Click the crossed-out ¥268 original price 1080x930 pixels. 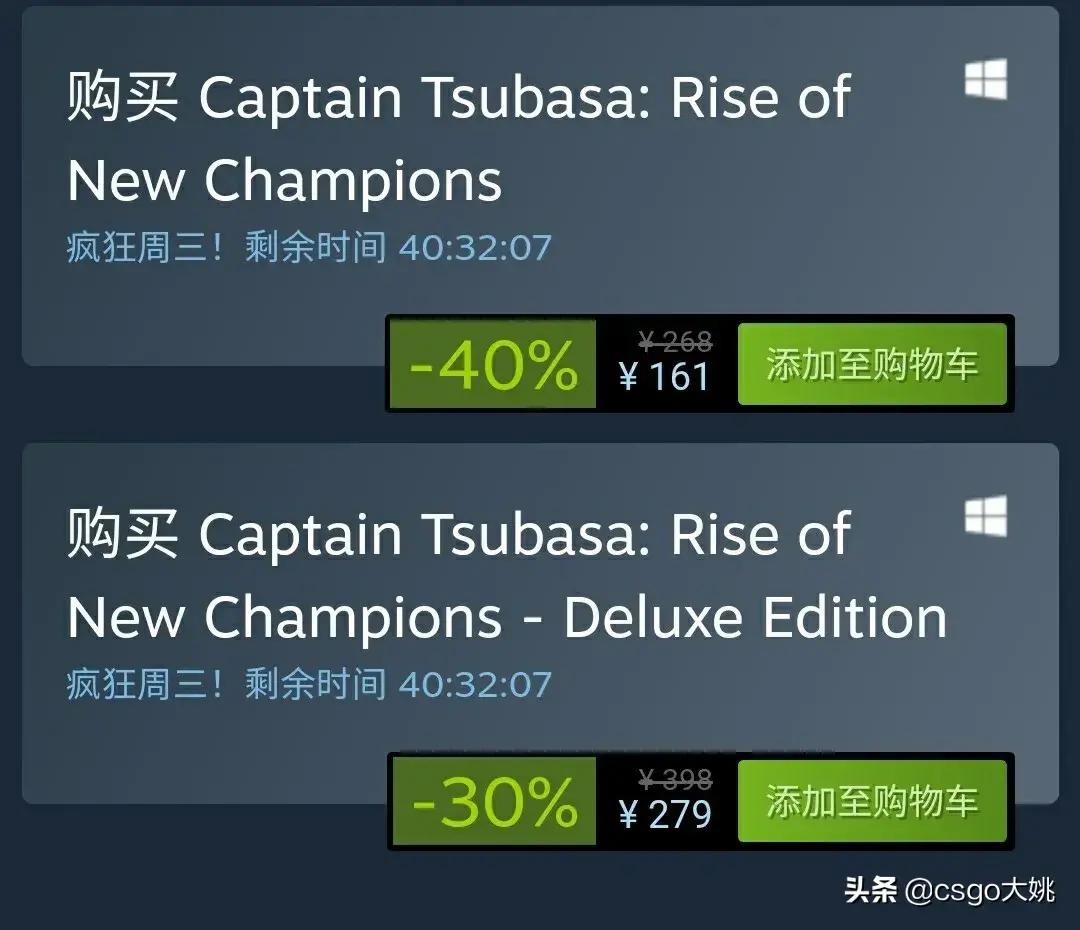[675, 342]
